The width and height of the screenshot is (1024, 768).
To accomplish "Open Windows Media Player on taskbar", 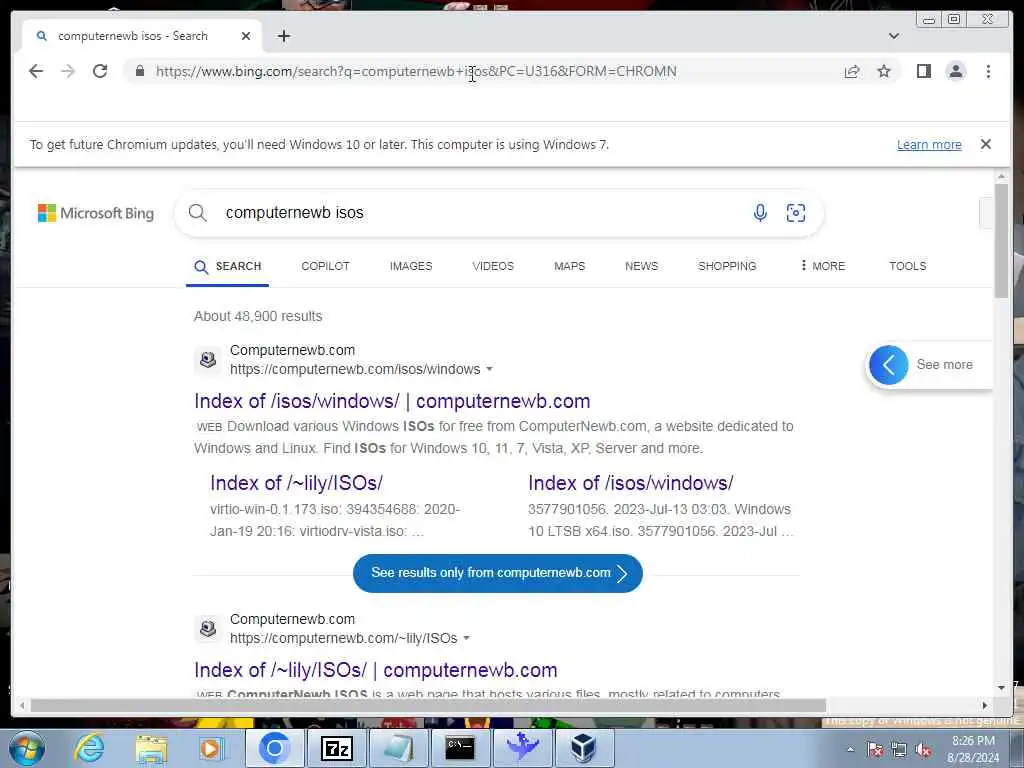I will point(211,748).
